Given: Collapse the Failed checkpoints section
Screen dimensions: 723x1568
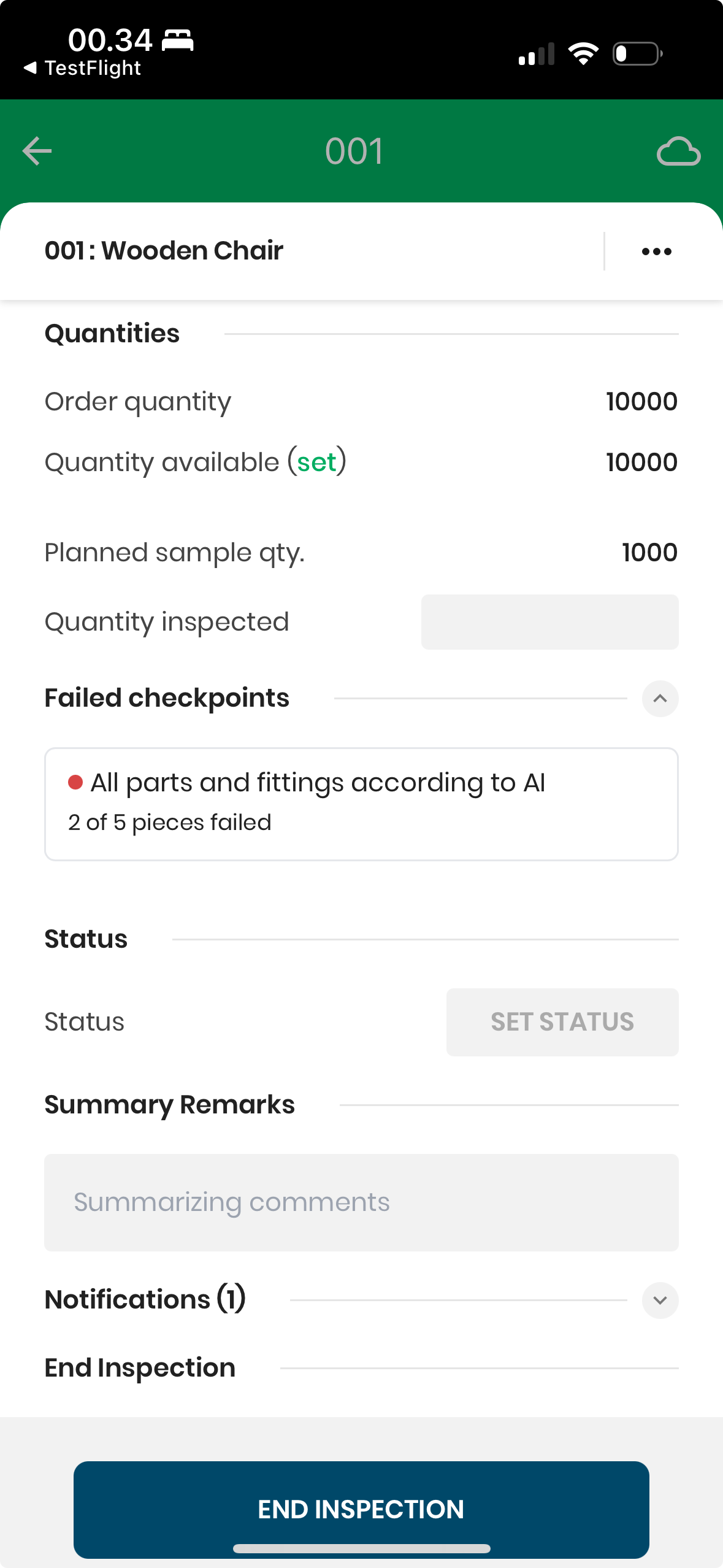Looking at the screenshot, I should pyautogui.click(x=660, y=698).
